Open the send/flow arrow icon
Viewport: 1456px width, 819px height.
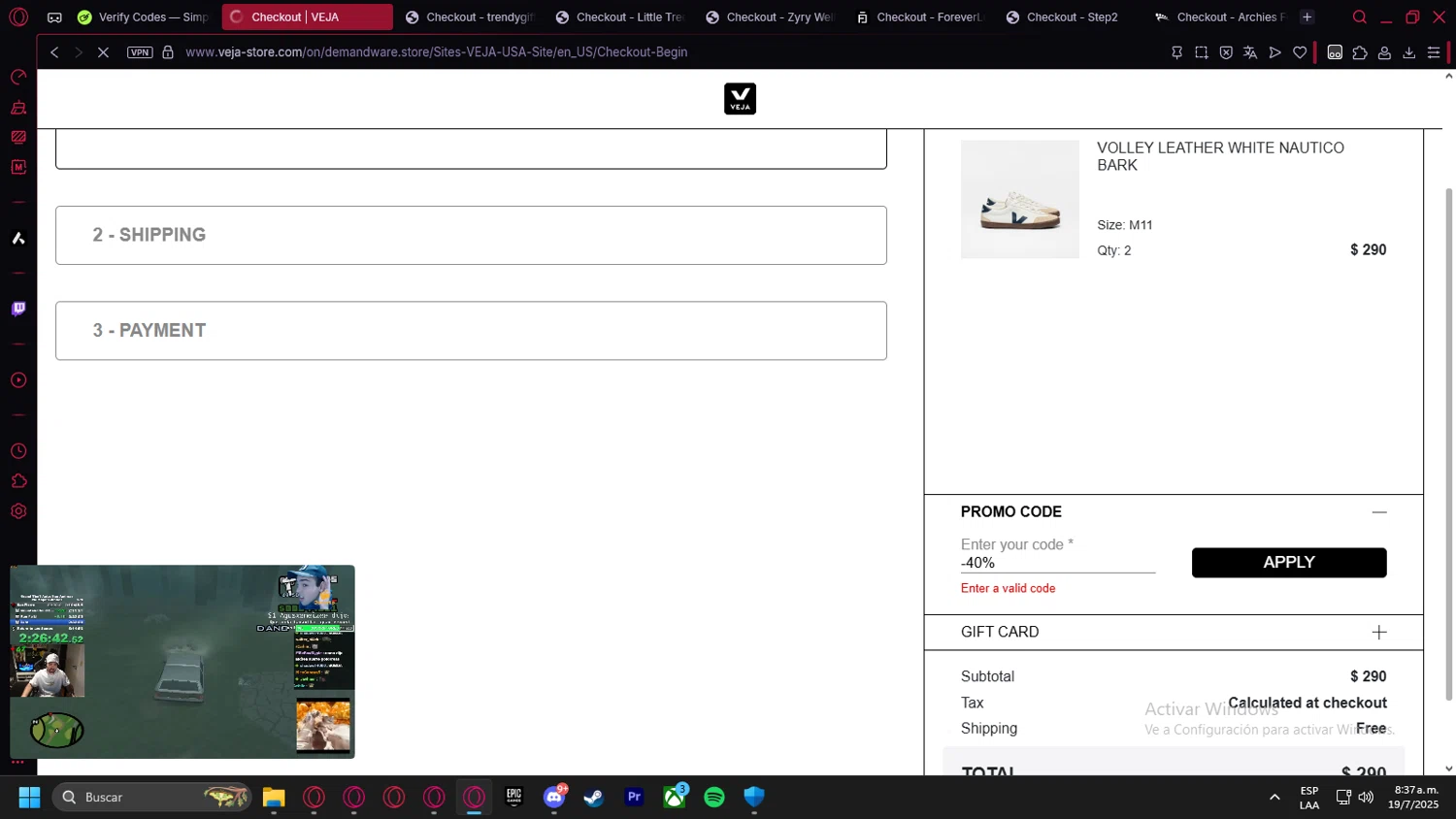[1275, 52]
